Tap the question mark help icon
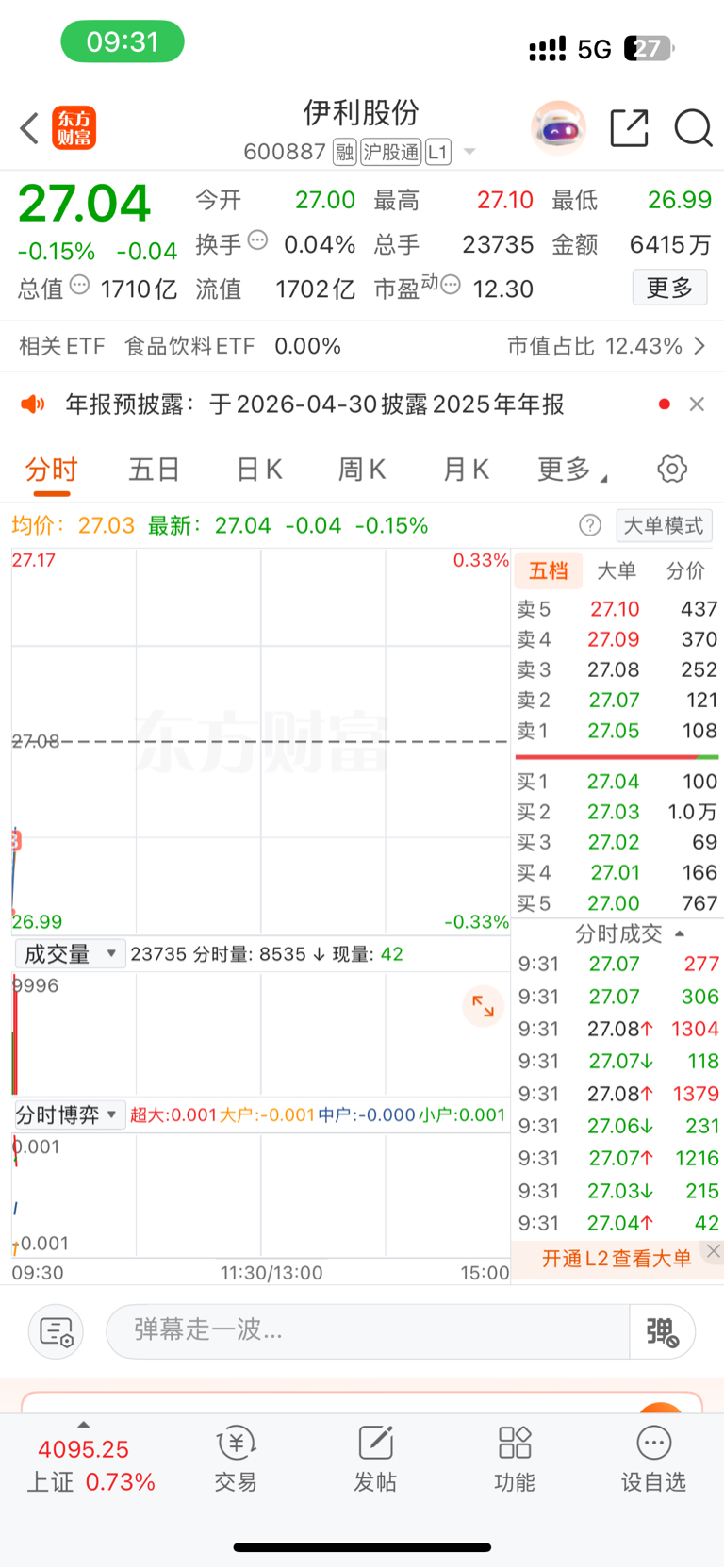This screenshot has height=1568, width=724. 590,525
